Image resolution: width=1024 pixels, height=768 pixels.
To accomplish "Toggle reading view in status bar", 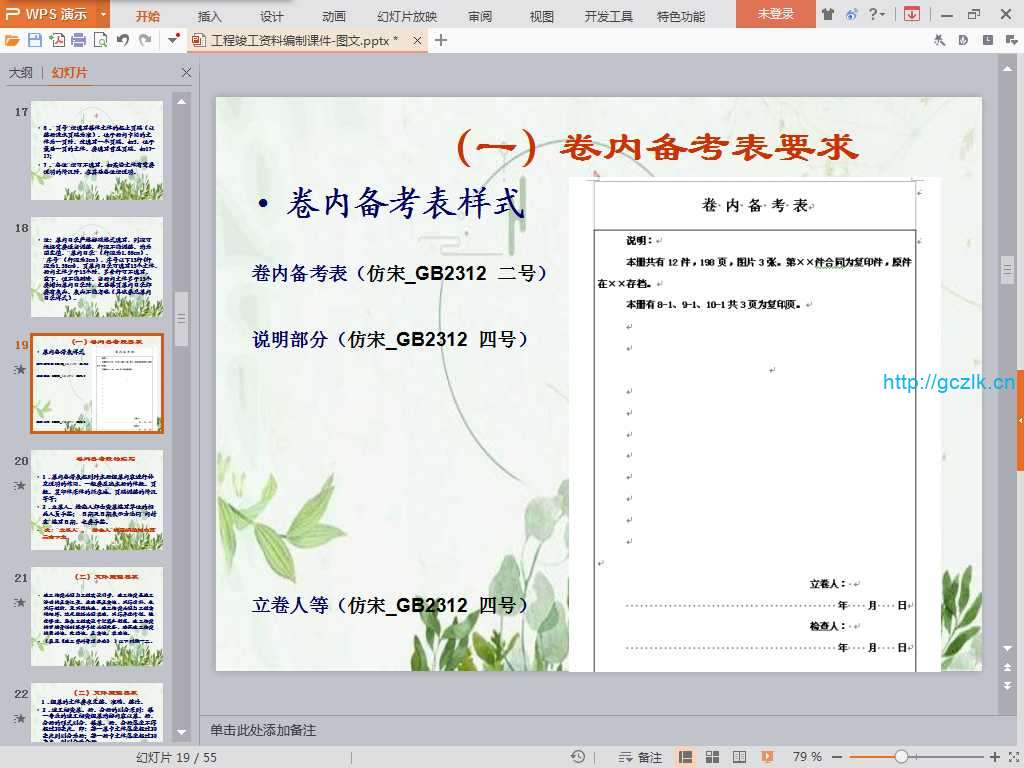I will click(x=737, y=757).
